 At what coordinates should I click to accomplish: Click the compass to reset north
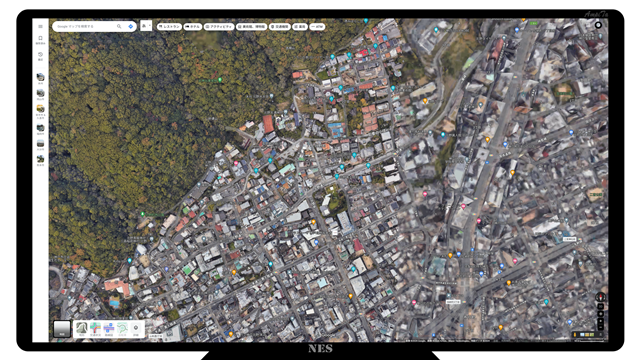600,297
